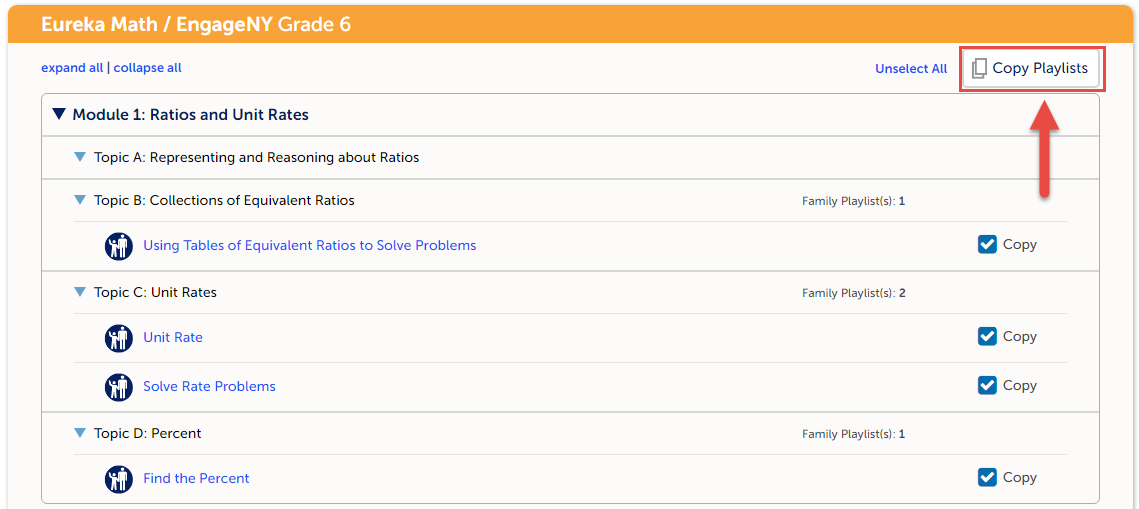Click the Eureka Math / EngageNY Grade 6 header
1139x509 pixels.
[196, 25]
